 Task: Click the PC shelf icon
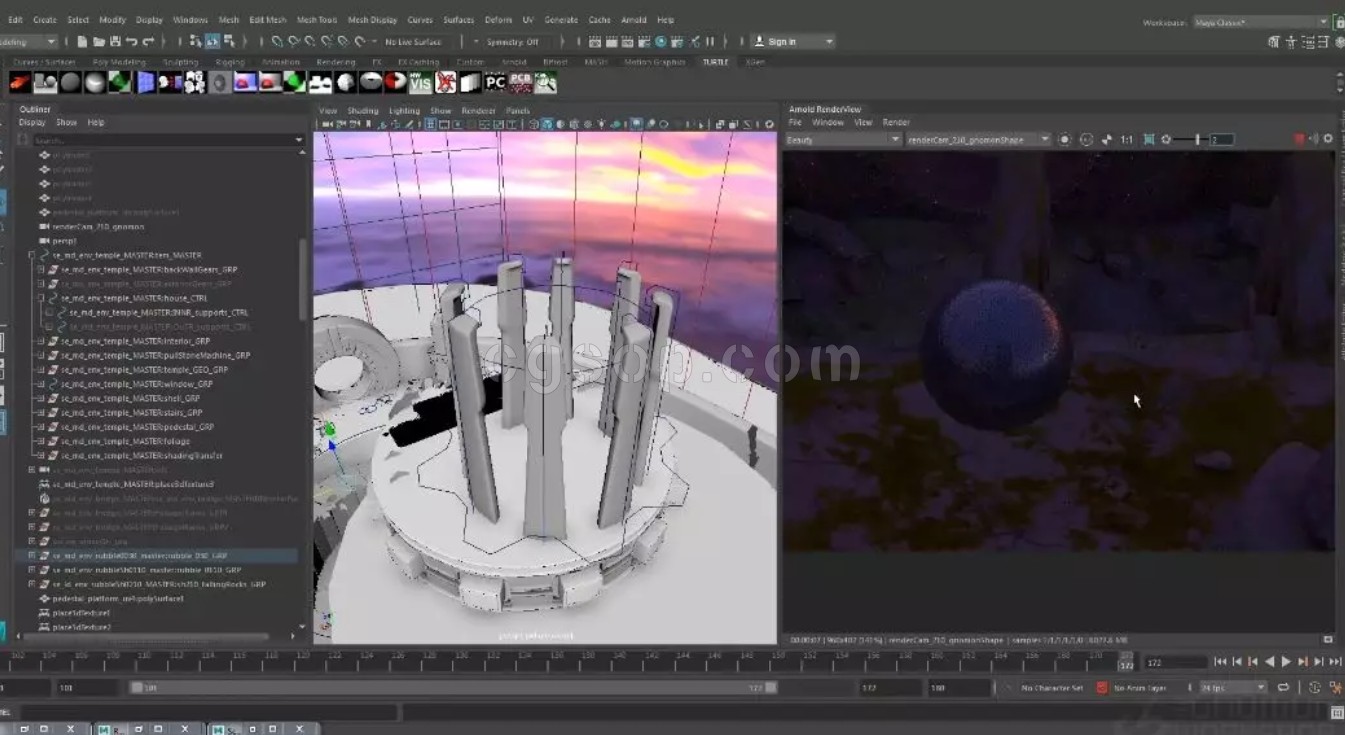[495, 82]
